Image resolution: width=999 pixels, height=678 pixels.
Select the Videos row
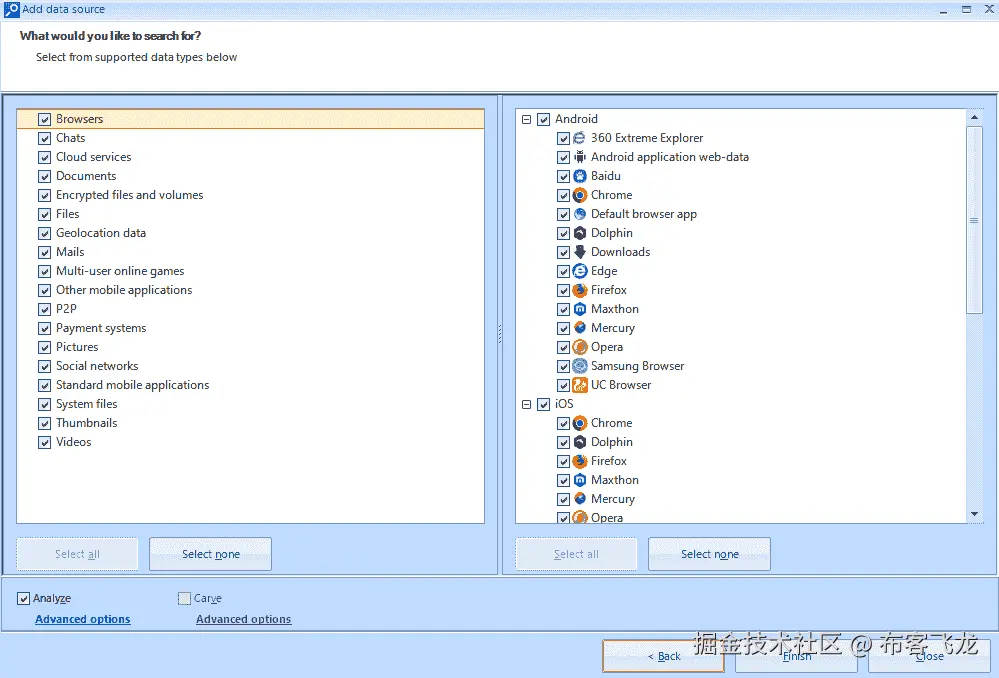(x=250, y=442)
